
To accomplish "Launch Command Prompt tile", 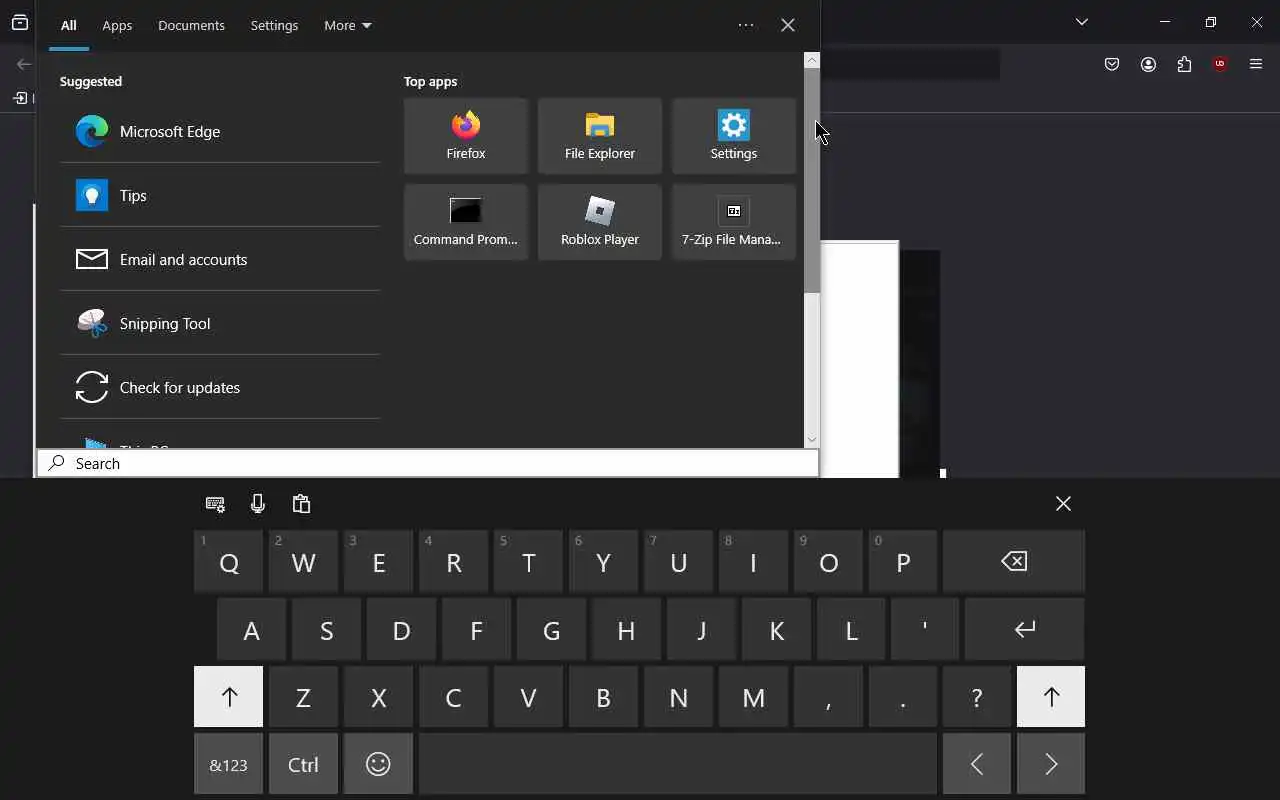I will (466, 222).
